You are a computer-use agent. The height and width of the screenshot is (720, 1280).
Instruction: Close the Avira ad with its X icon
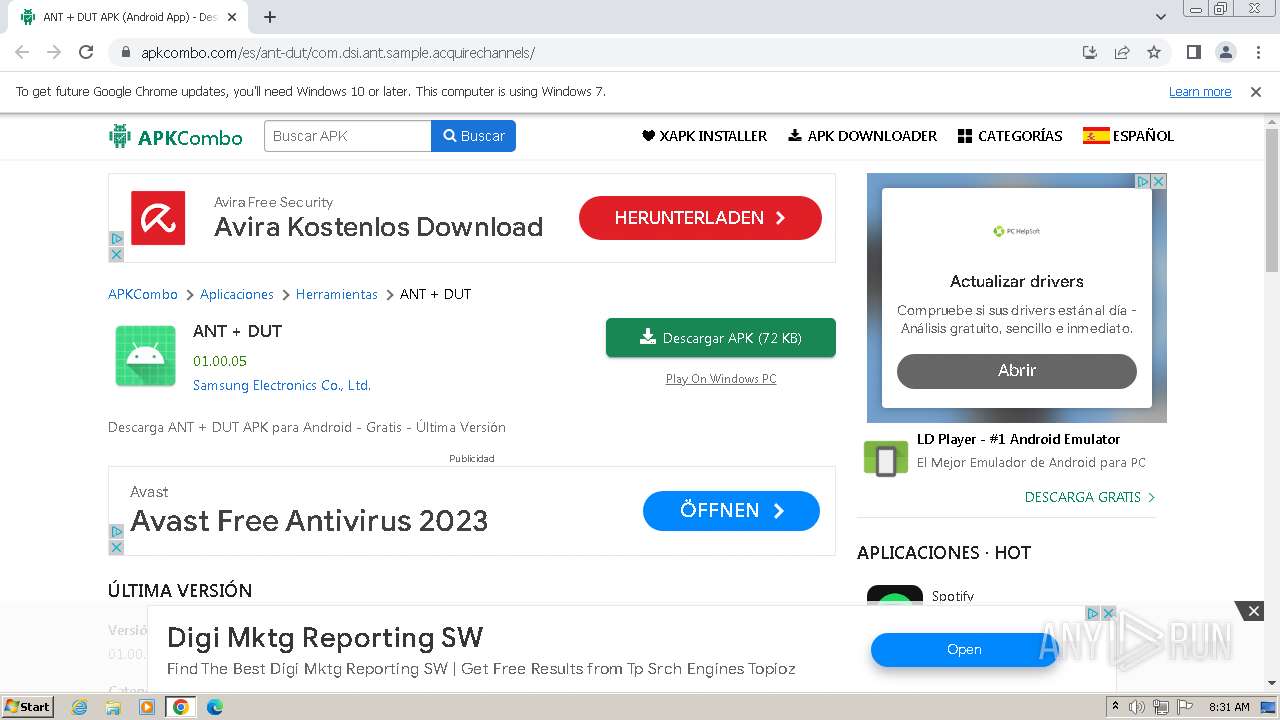(x=116, y=255)
